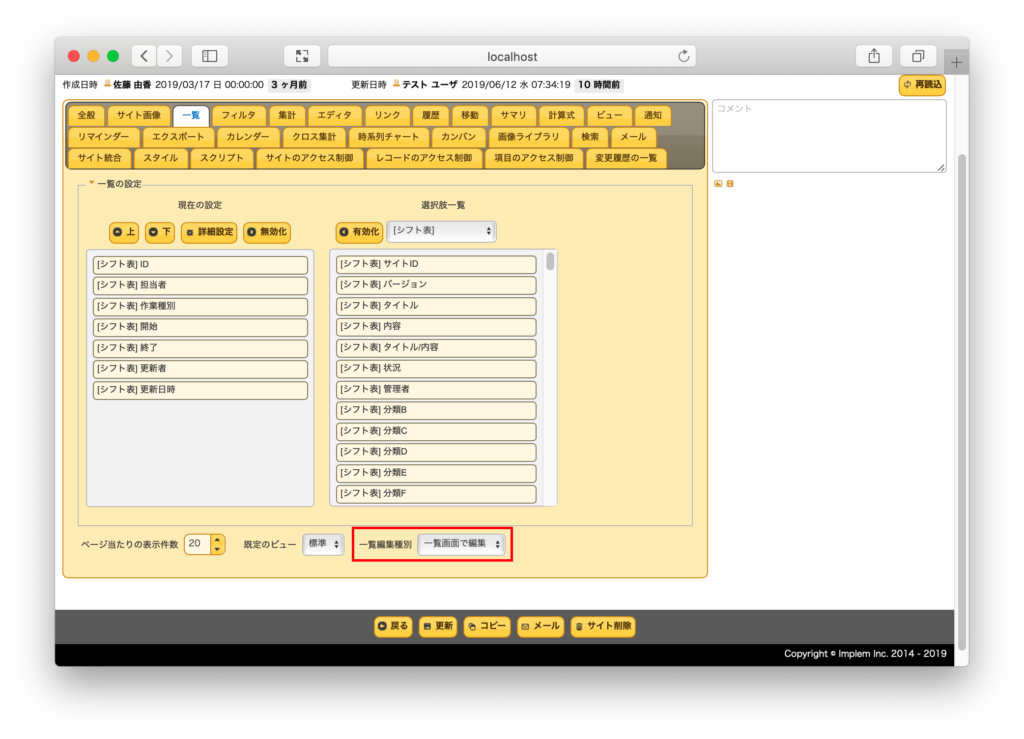The image size is (1024, 739).
Task: Select [シフト表] サイトID in options list
Action: (x=436, y=264)
